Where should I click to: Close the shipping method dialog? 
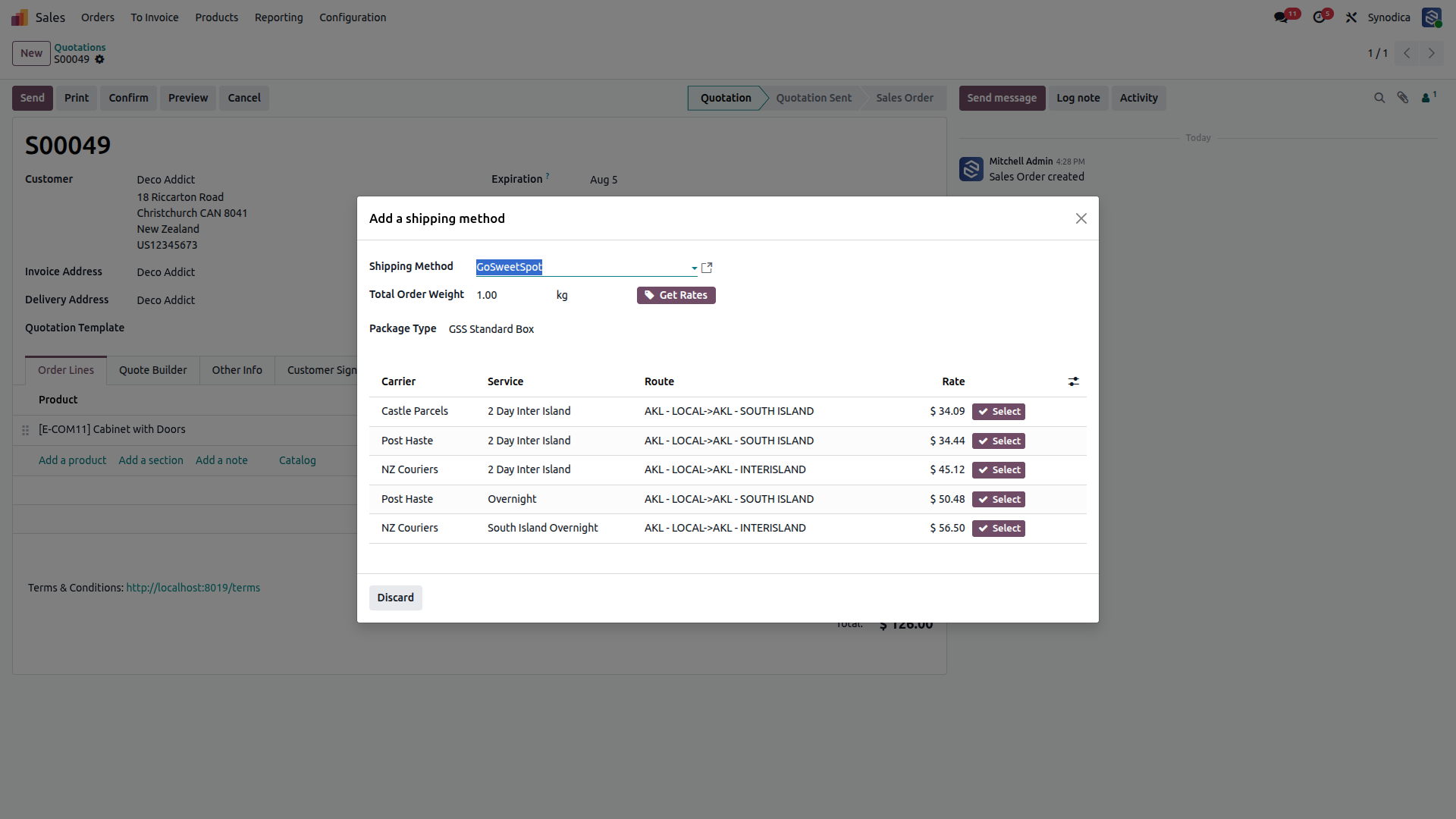click(1081, 218)
